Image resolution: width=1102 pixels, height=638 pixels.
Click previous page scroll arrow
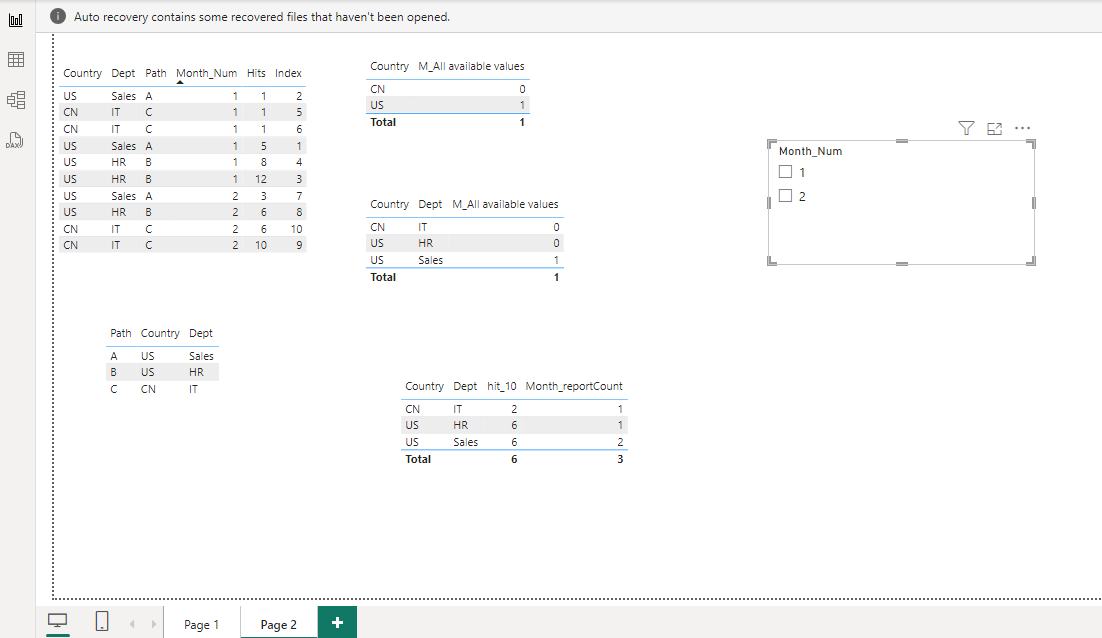(132, 624)
